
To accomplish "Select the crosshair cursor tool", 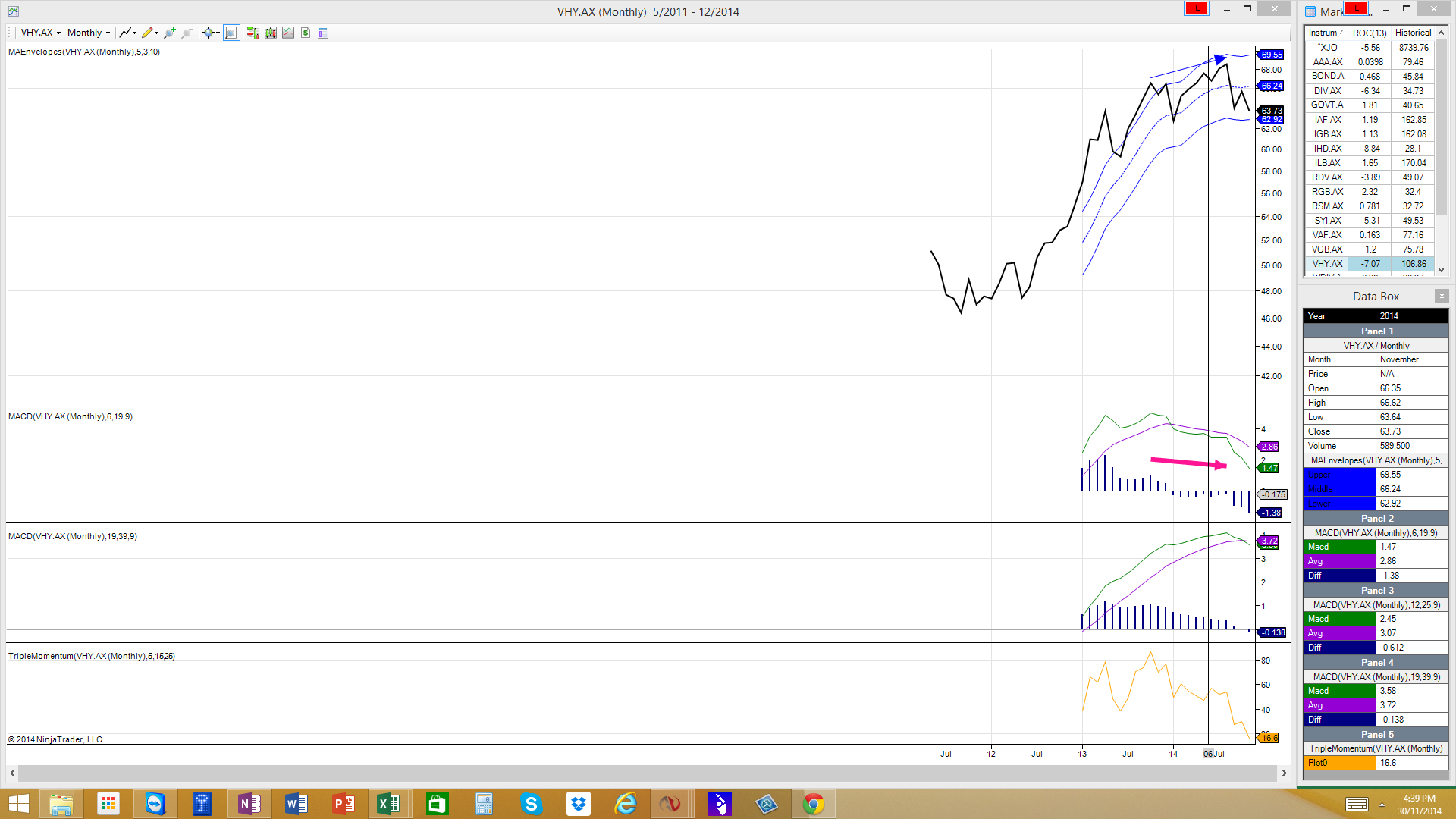I will (x=209, y=33).
